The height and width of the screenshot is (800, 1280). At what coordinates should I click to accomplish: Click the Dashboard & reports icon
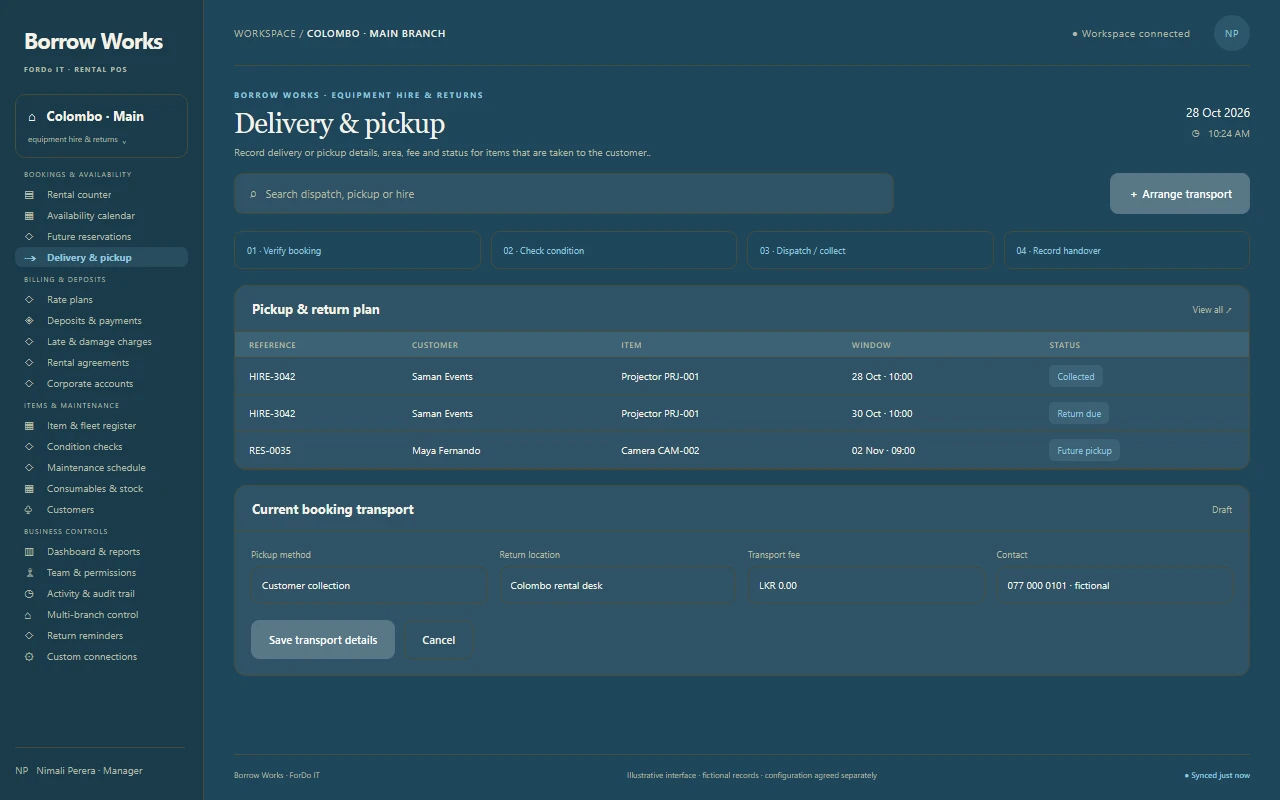pos(29,552)
